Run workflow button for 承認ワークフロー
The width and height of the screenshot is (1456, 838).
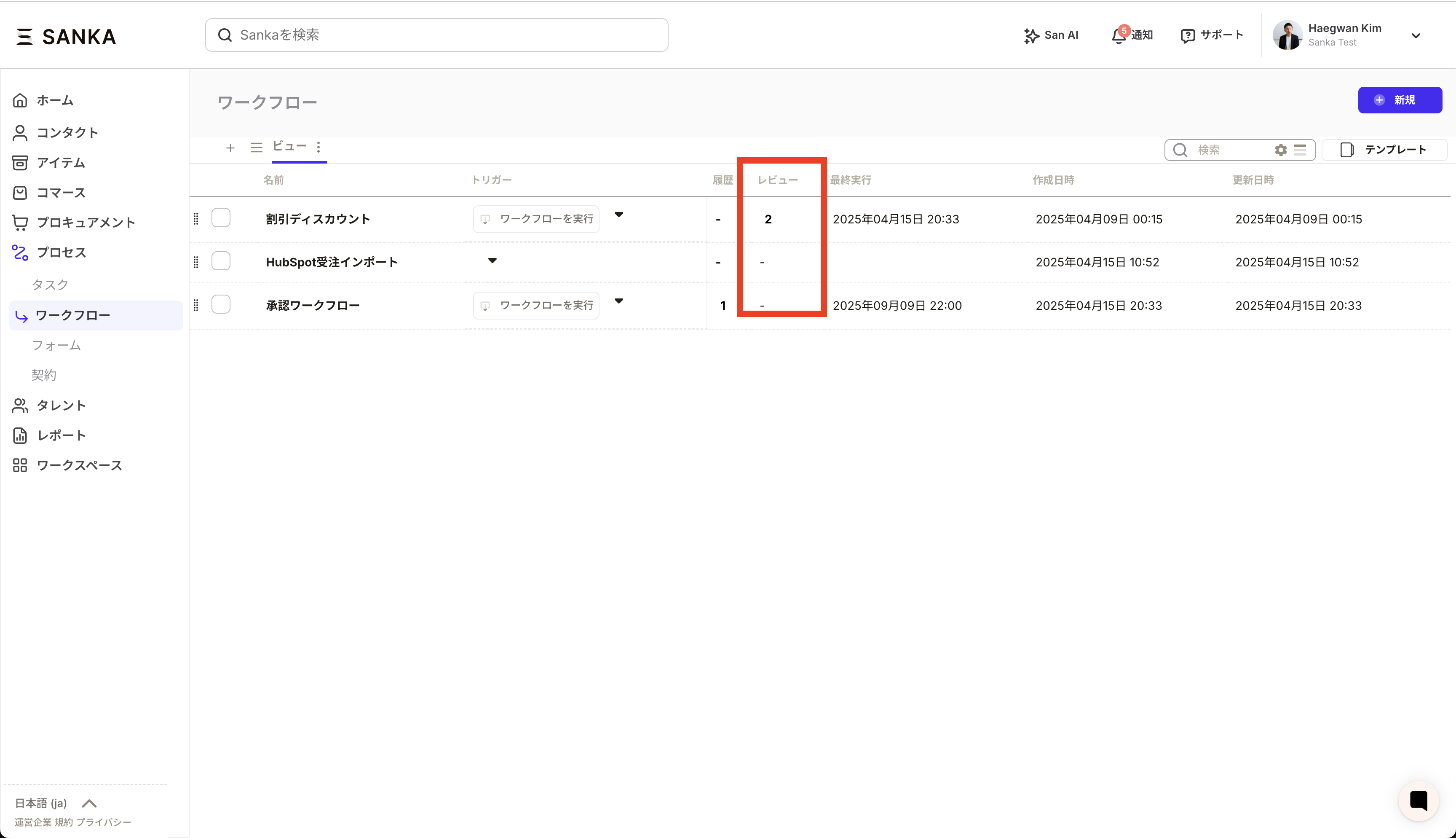536,305
